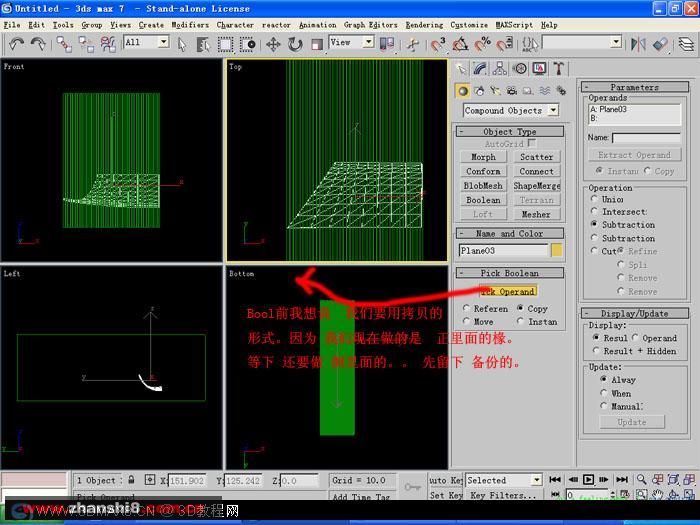The image size is (700, 525).
Task: Select the Union operation radio button
Action: 594,199
